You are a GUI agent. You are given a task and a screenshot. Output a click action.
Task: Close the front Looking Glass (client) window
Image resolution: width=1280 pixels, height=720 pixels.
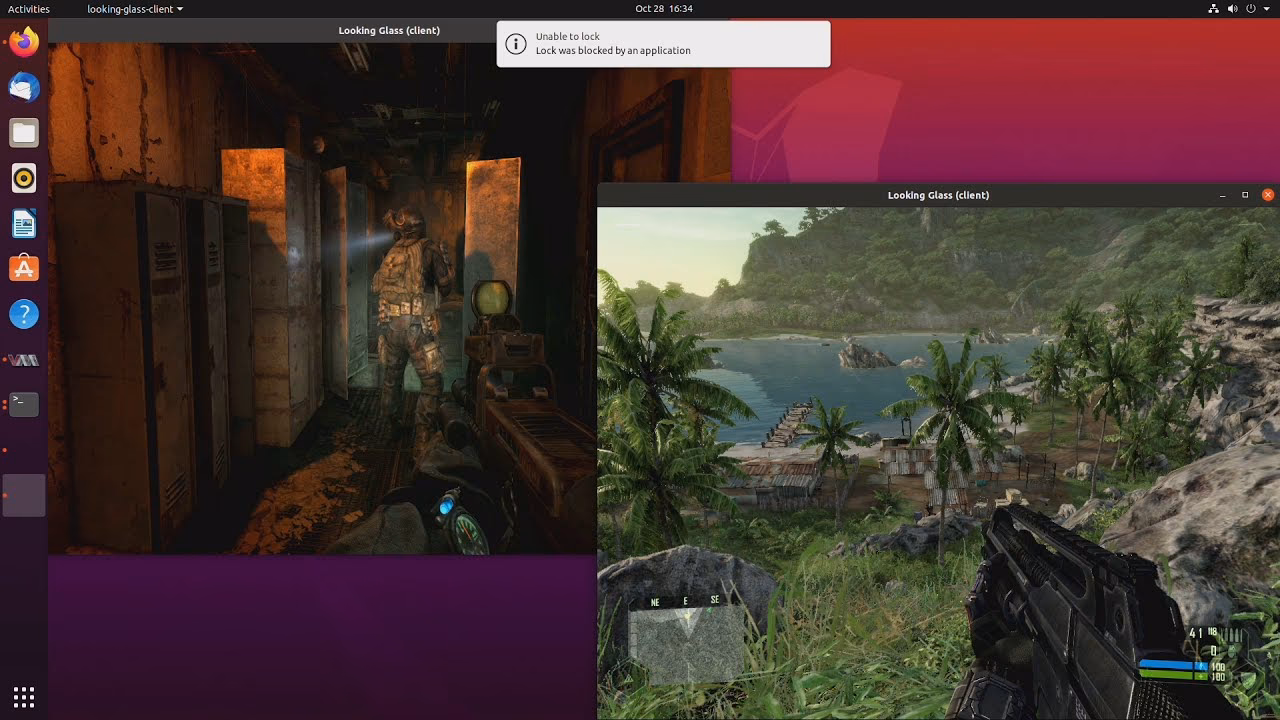point(1268,195)
